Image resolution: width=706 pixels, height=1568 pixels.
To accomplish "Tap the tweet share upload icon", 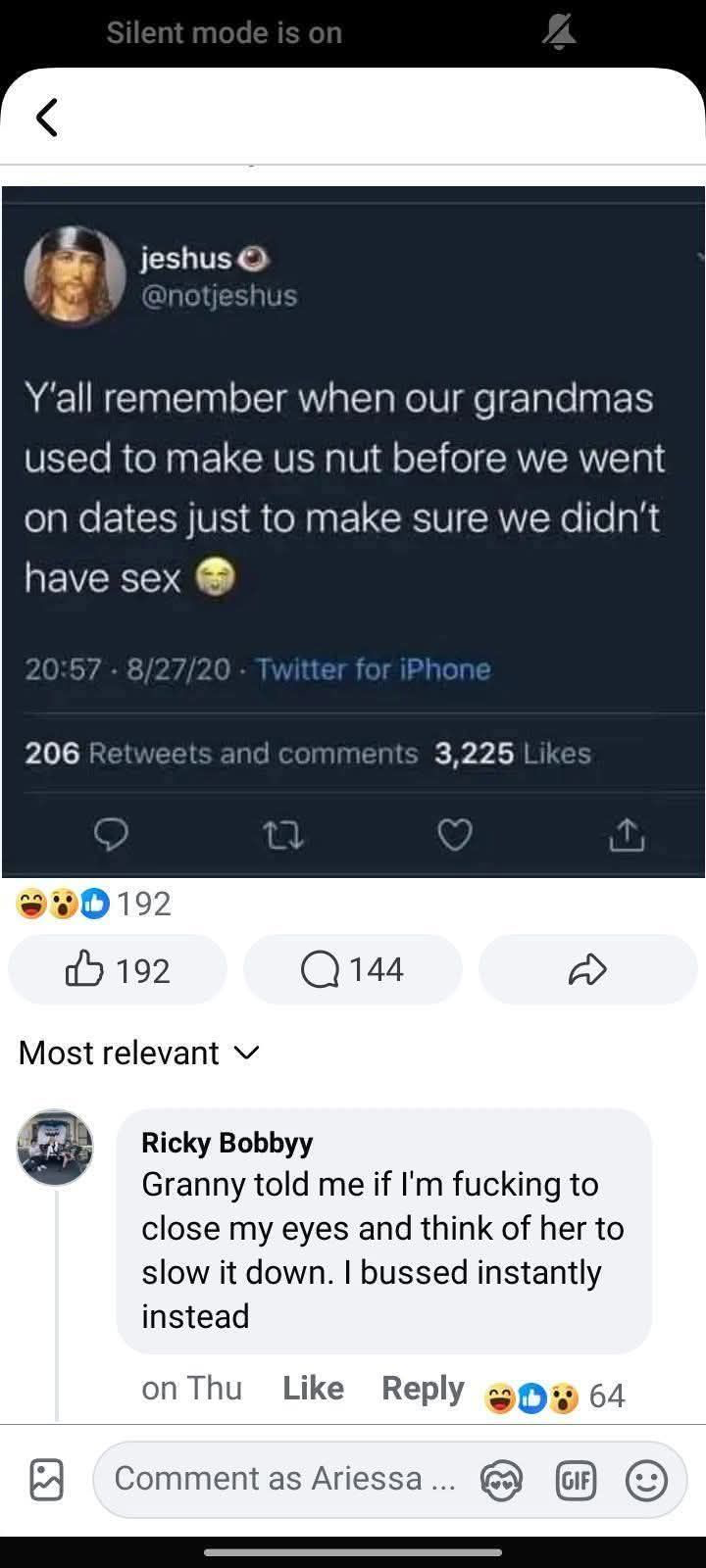I will click(x=628, y=835).
